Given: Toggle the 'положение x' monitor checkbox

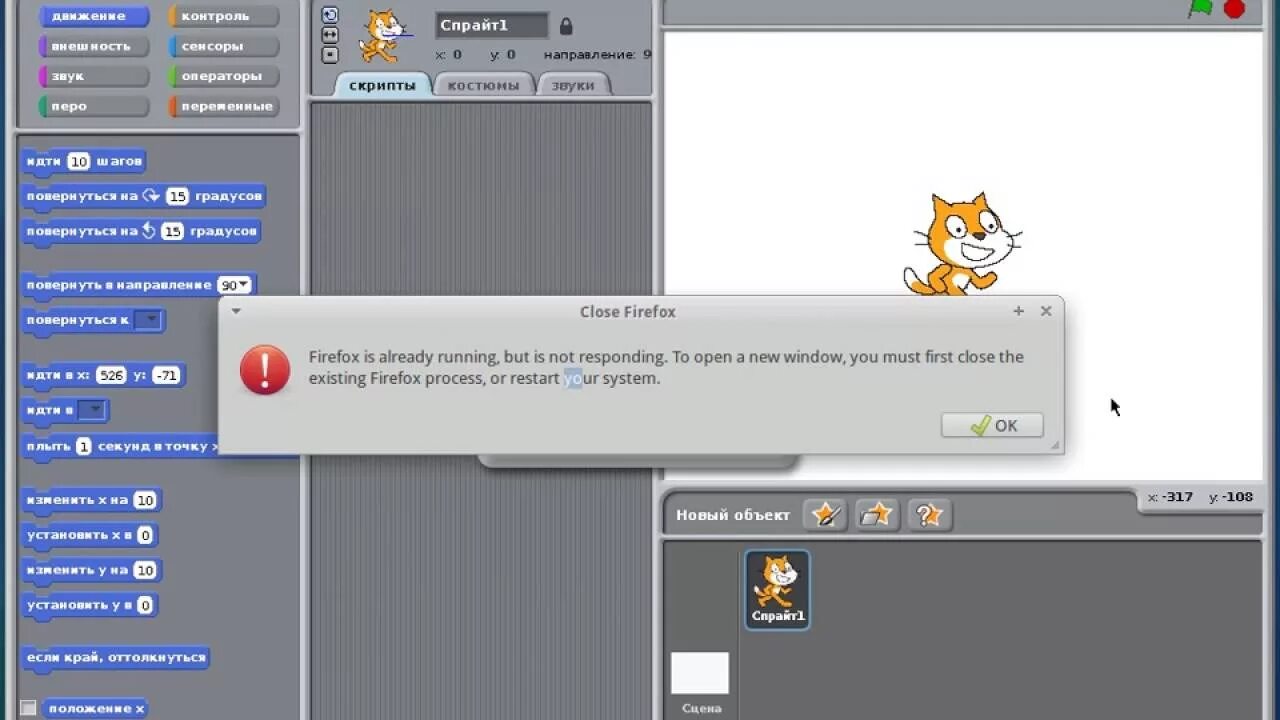Looking at the screenshot, I should (x=29, y=708).
